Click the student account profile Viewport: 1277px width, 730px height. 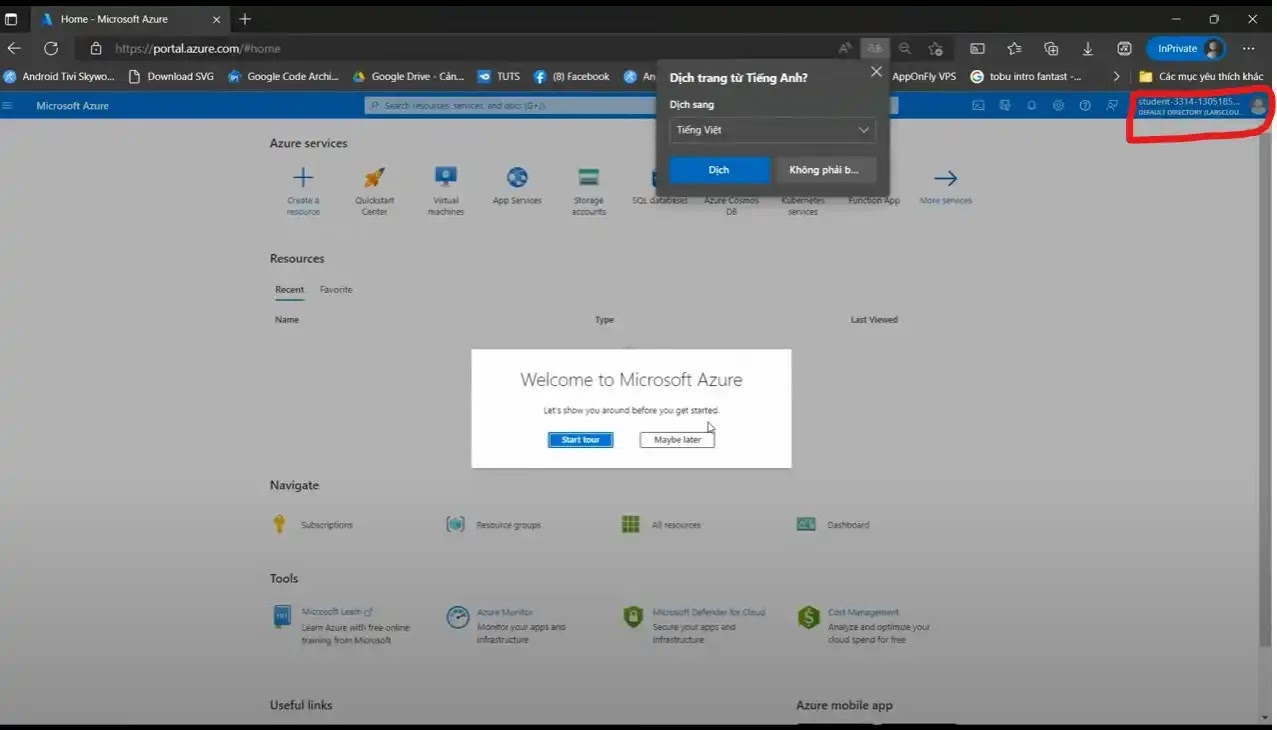pos(1201,106)
